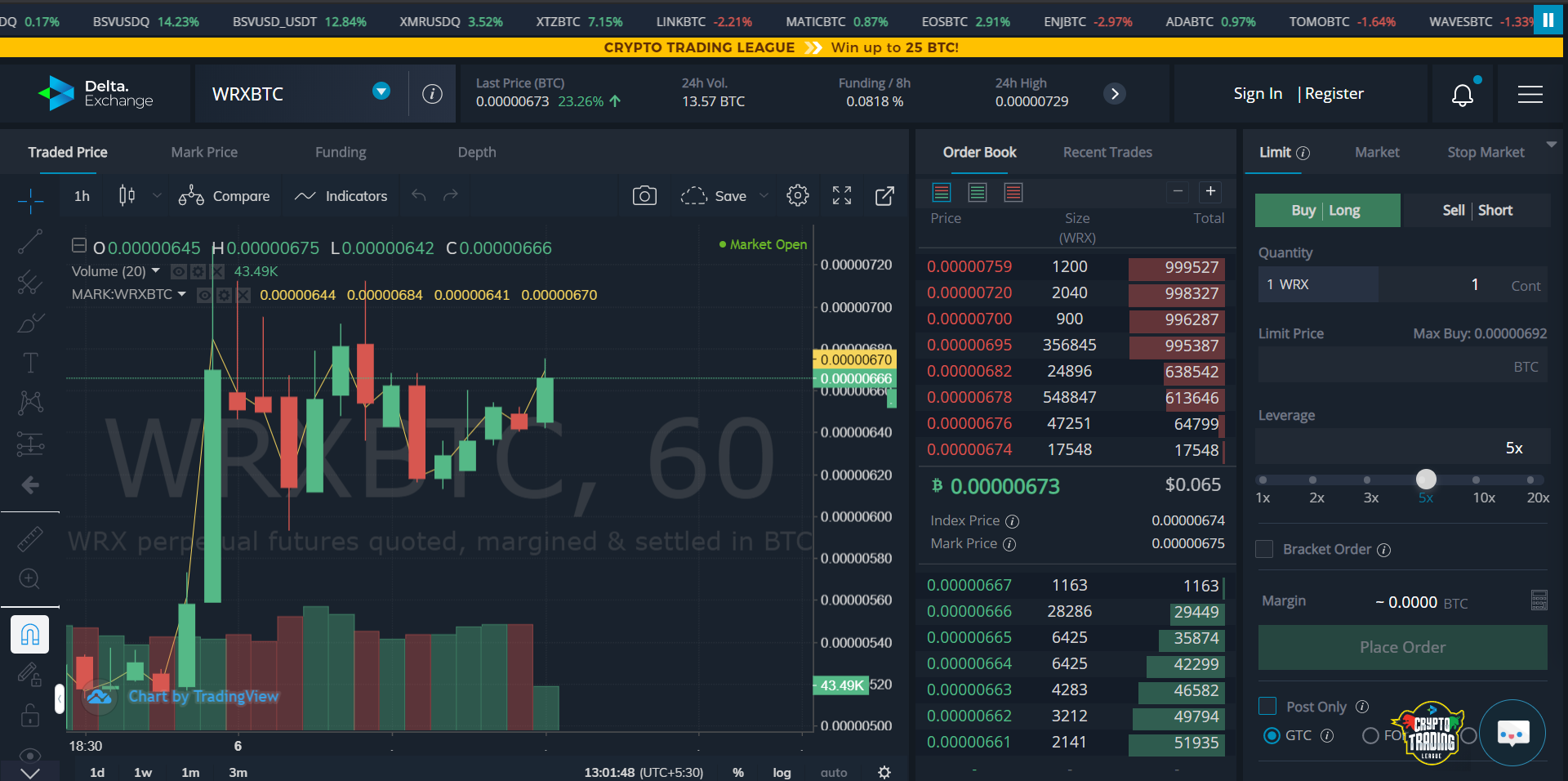The image size is (1568, 781).
Task: Select the text annotation tool
Action: coord(30,362)
